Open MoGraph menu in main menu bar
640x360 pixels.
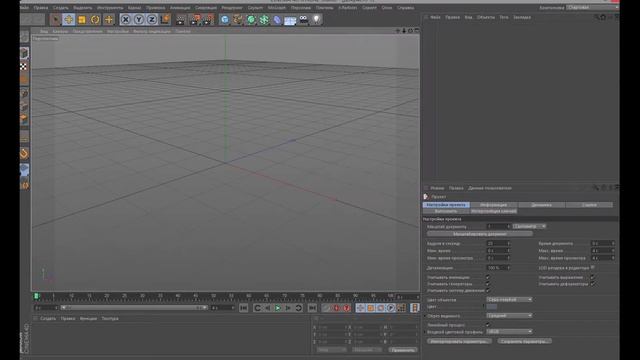[277, 8]
